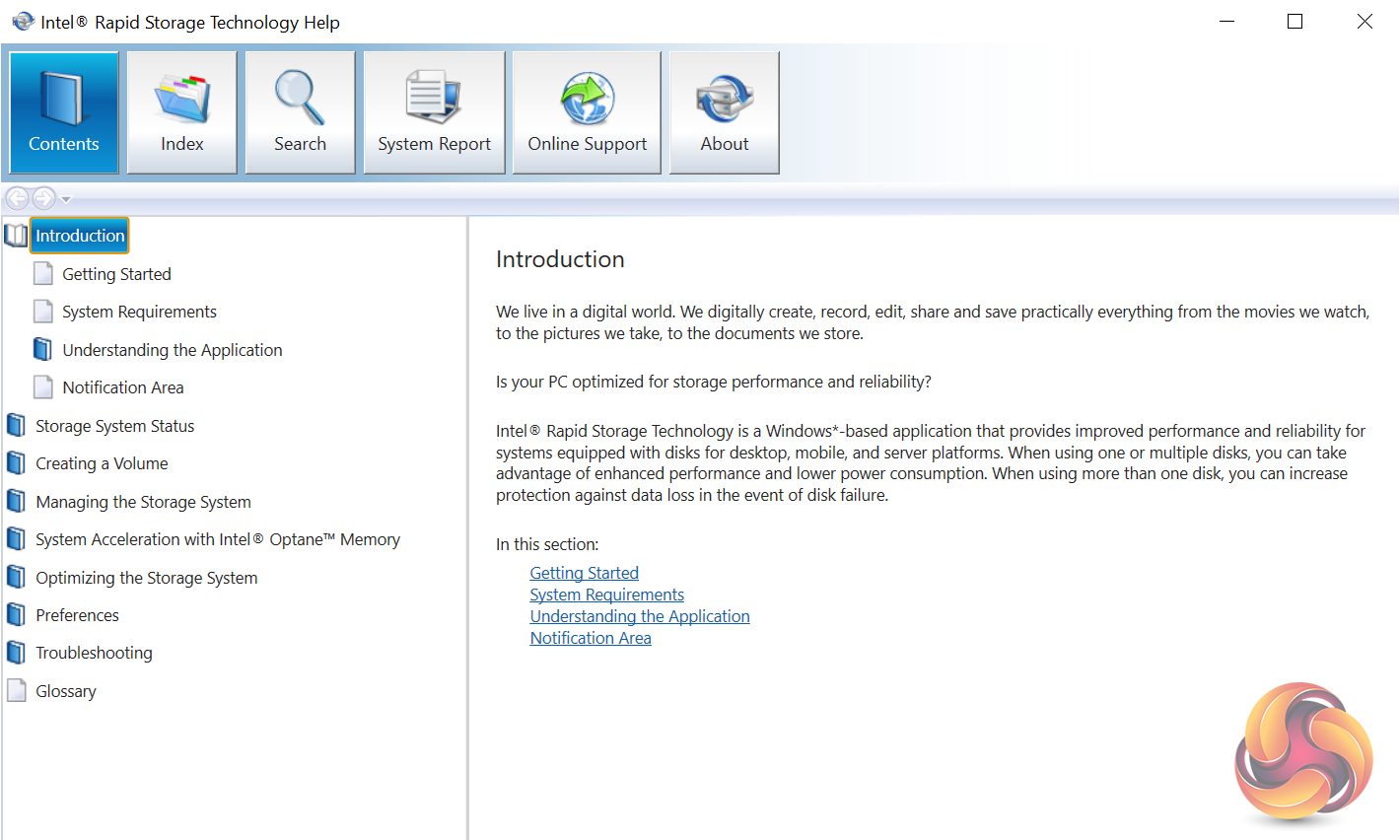Expand the Storage System Status book icon
The image size is (1400, 840).
(x=16, y=425)
